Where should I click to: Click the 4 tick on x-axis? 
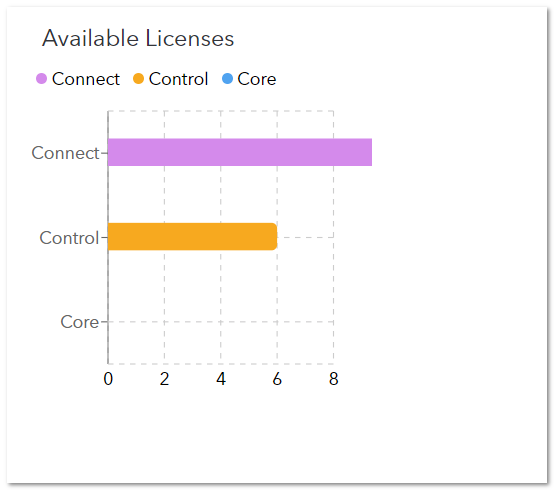click(221, 379)
